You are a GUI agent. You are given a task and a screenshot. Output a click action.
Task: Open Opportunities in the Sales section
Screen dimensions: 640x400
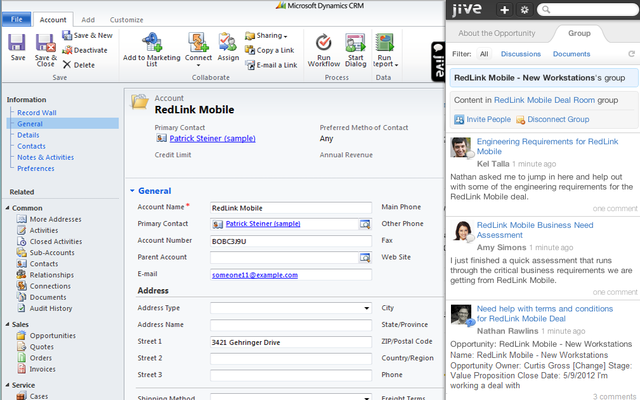click(x=54, y=335)
